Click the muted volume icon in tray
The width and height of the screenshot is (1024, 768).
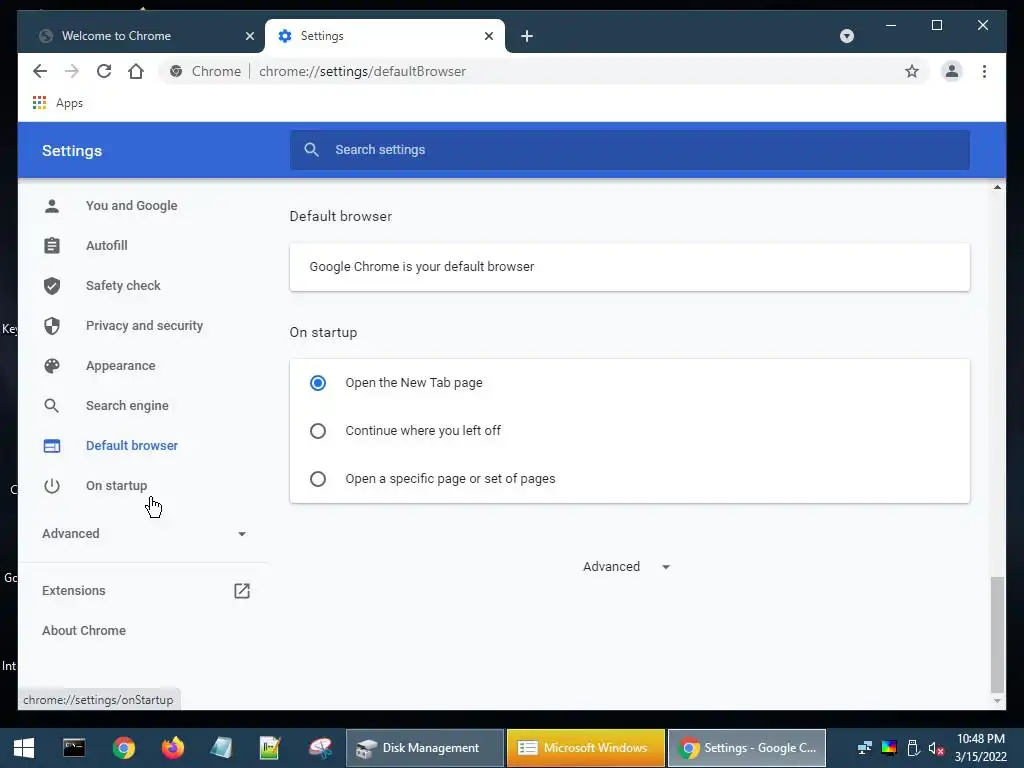[936, 748]
